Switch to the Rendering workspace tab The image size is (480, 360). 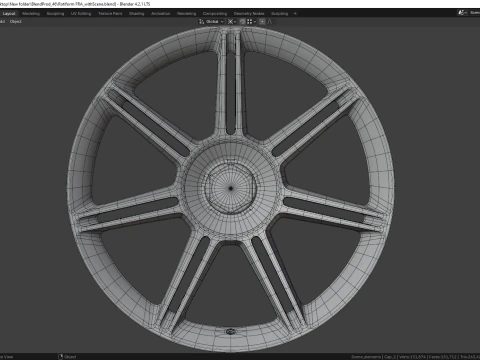186,14
